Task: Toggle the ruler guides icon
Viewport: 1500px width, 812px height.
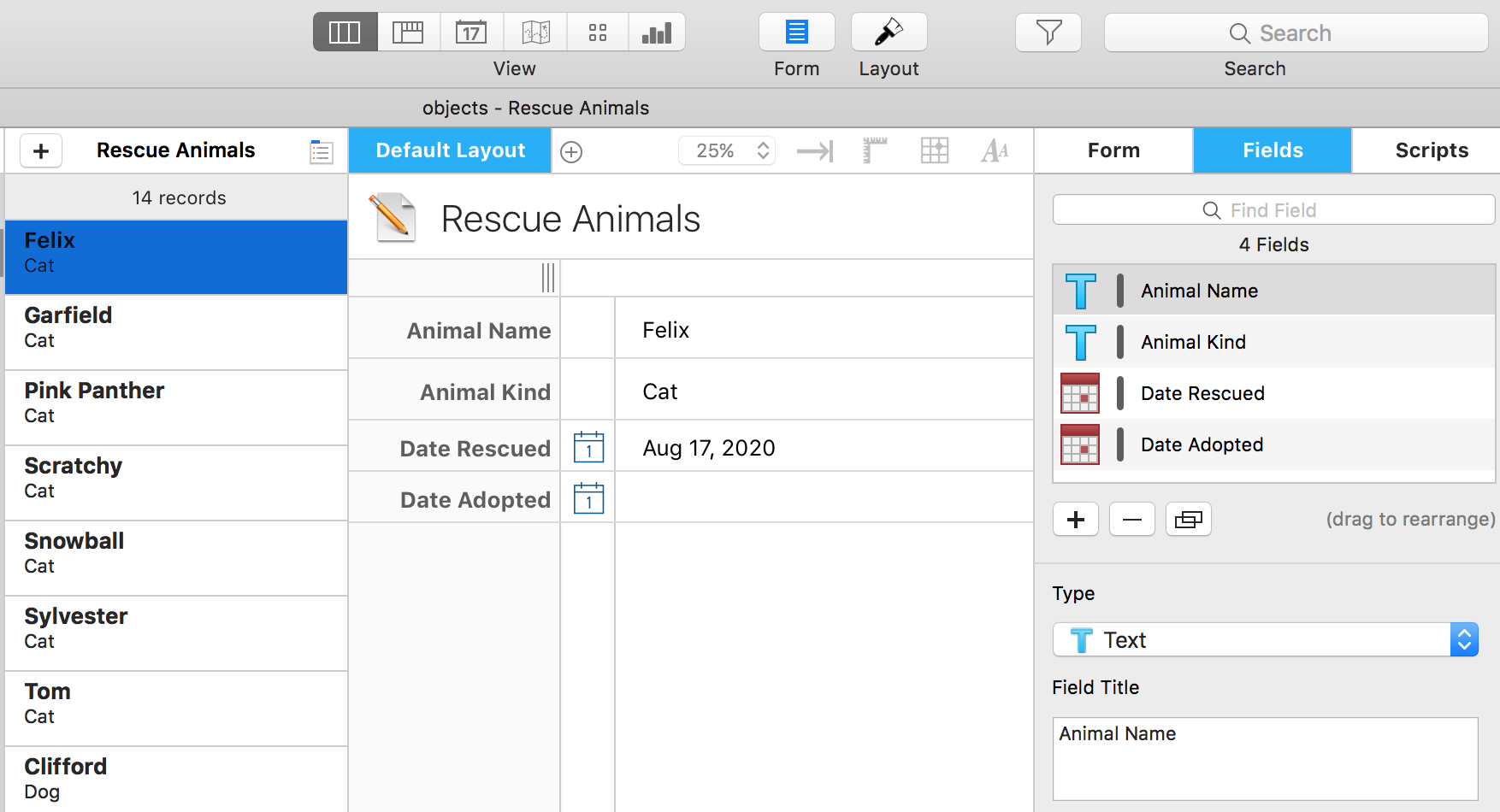Action: tap(874, 151)
